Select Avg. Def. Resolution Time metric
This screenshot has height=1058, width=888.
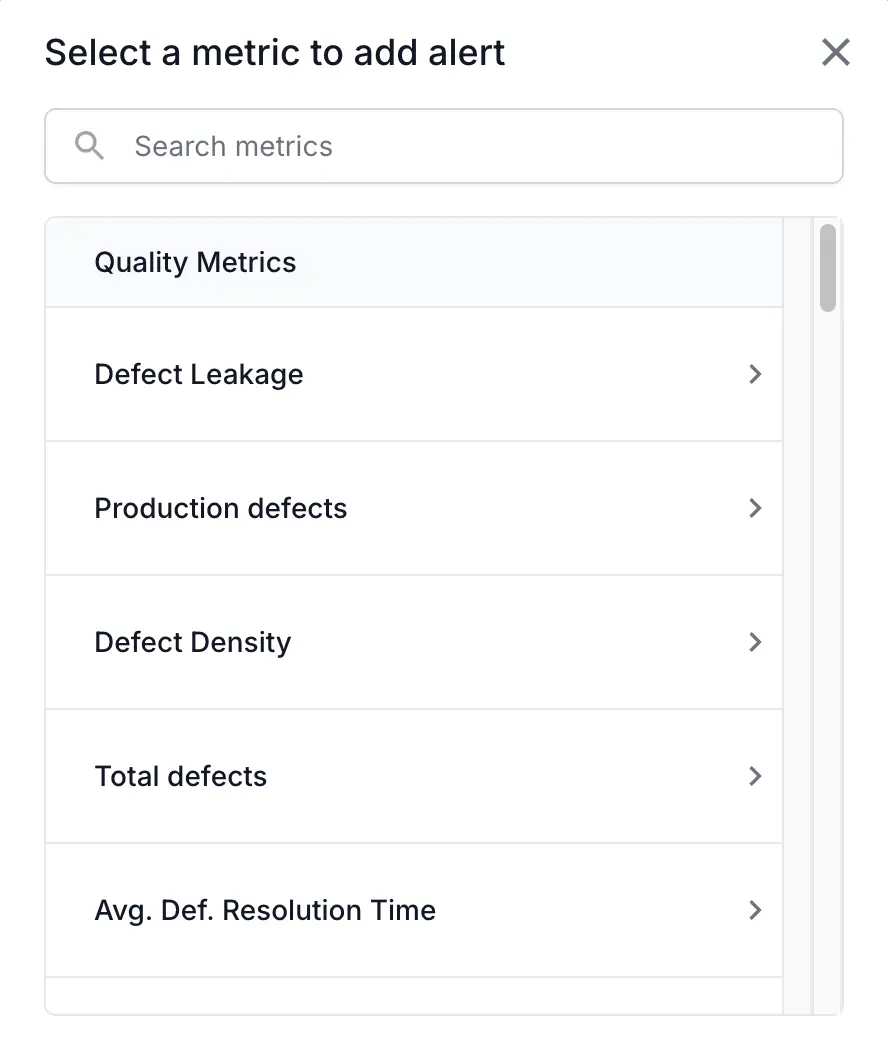click(265, 910)
